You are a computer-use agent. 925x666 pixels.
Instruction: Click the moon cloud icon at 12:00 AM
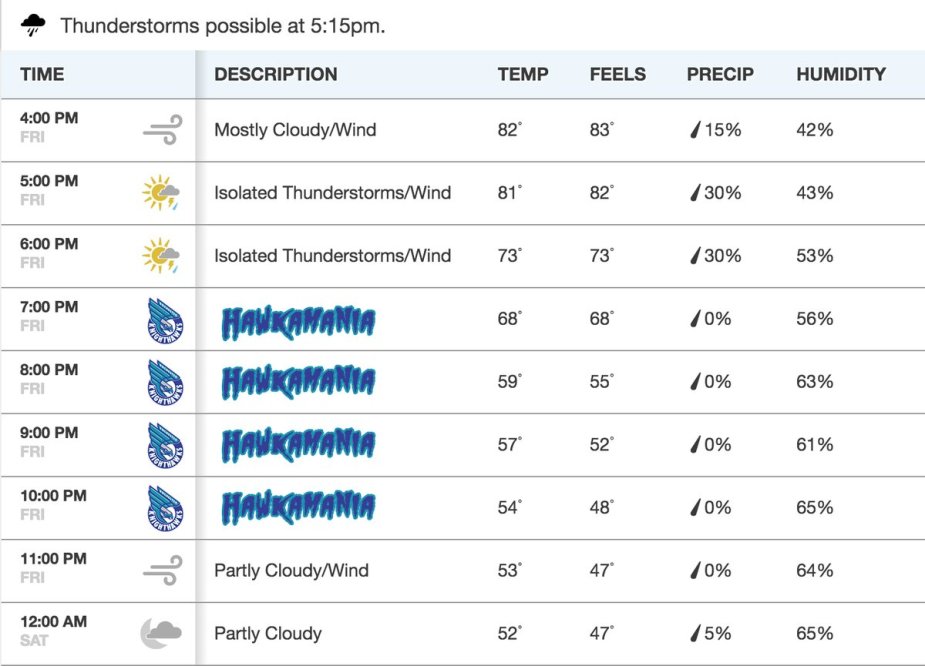(x=161, y=632)
